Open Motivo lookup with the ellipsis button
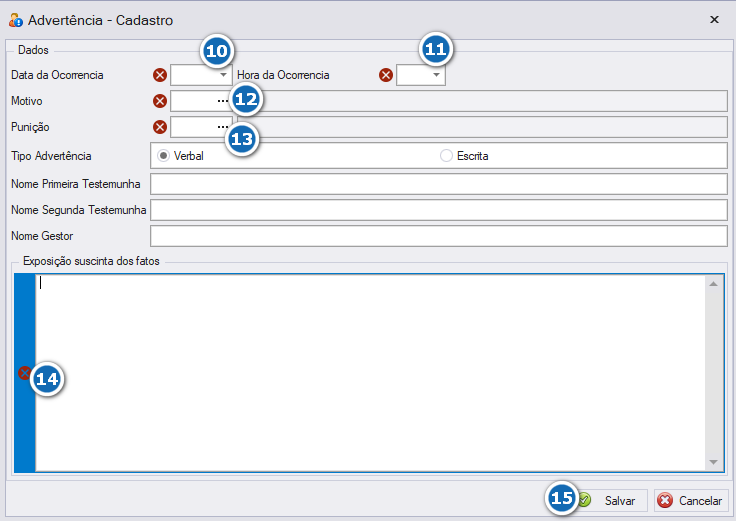 click(x=222, y=101)
